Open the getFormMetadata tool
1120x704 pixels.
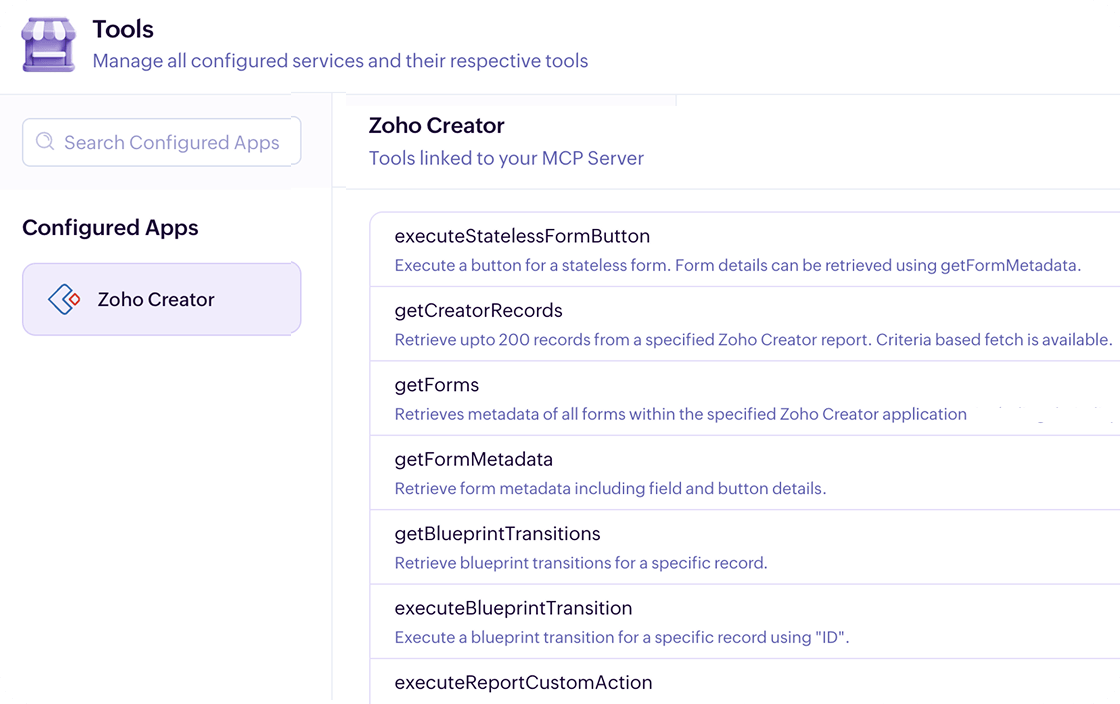point(744,473)
